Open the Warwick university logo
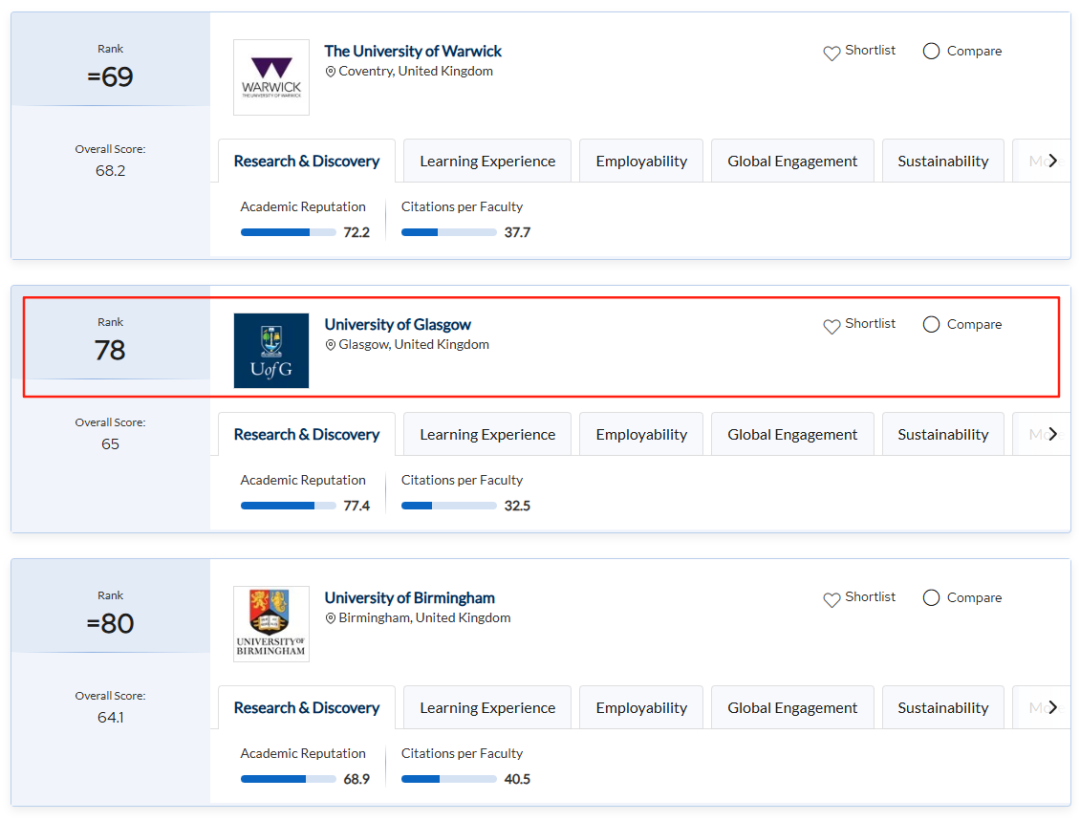This screenshot has width=1080, height=821. pyautogui.click(x=271, y=77)
